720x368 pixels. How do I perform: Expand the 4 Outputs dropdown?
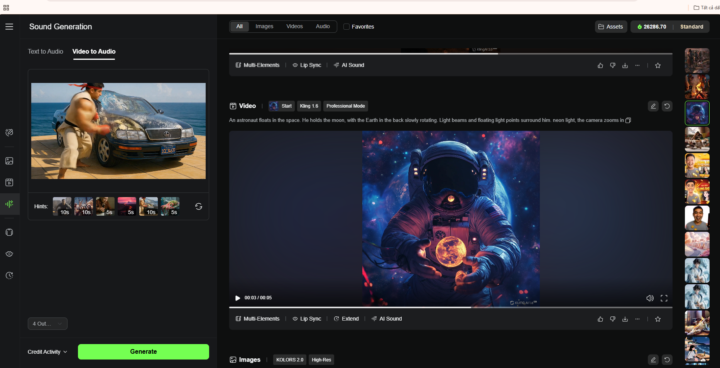[x=47, y=323]
